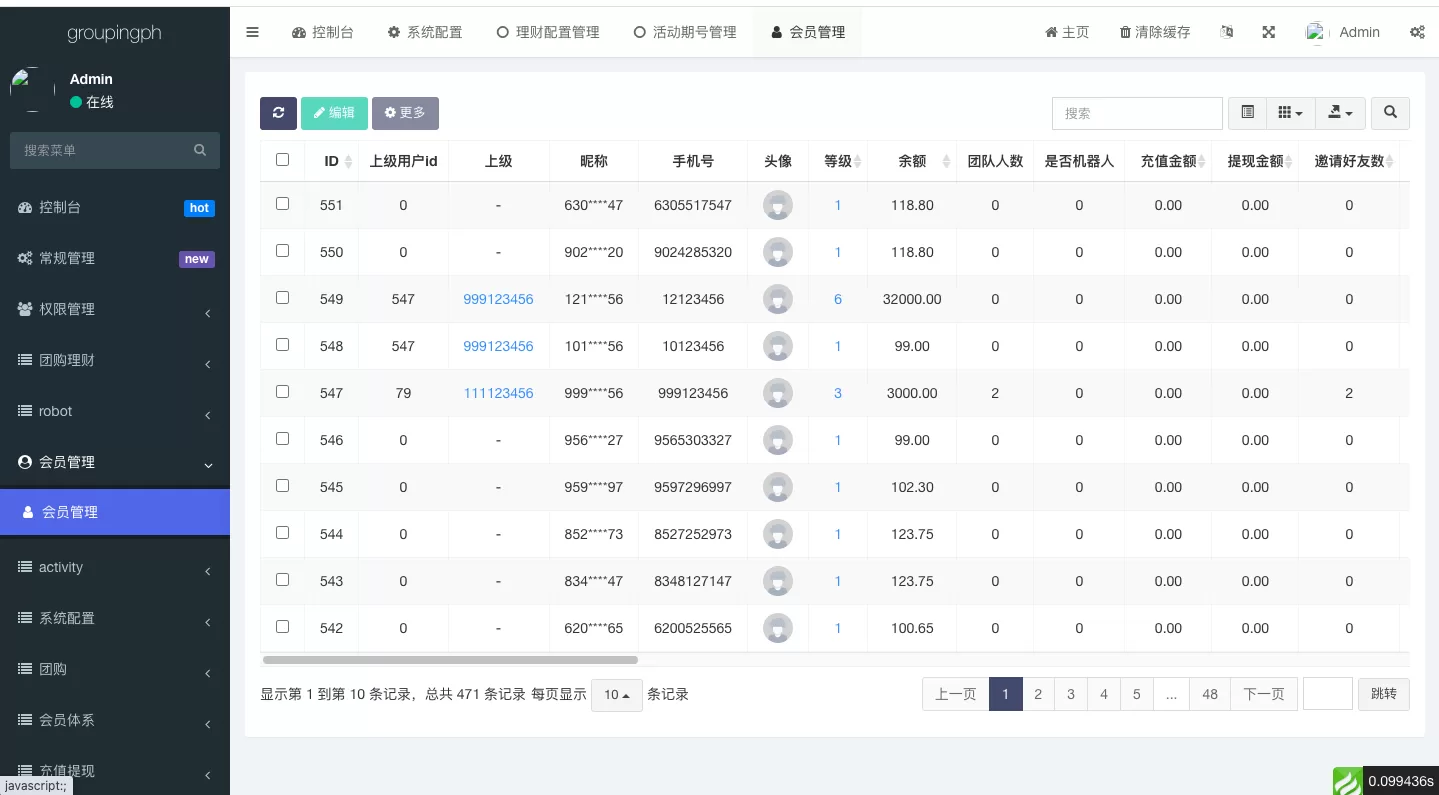This screenshot has height=795, width=1439.
Task: Click the refresh table icon button
Action: pyautogui.click(x=278, y=113)
